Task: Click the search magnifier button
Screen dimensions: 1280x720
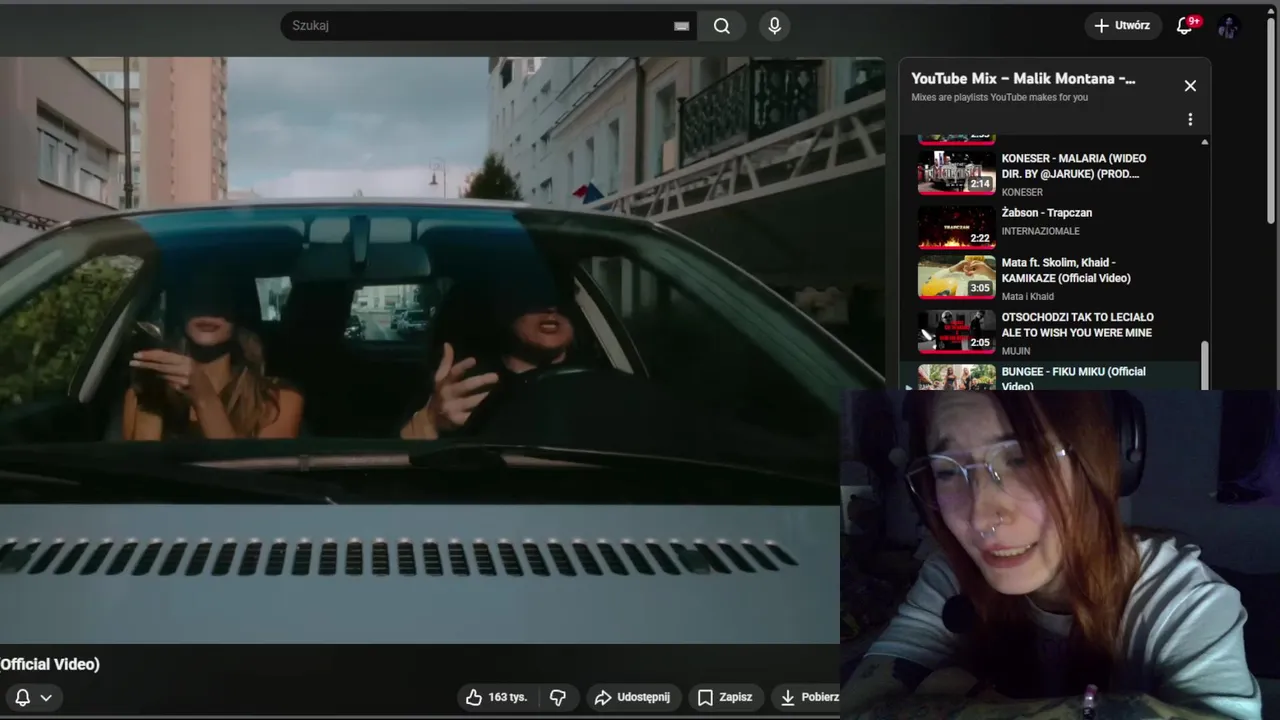Action: coord(722,26)
